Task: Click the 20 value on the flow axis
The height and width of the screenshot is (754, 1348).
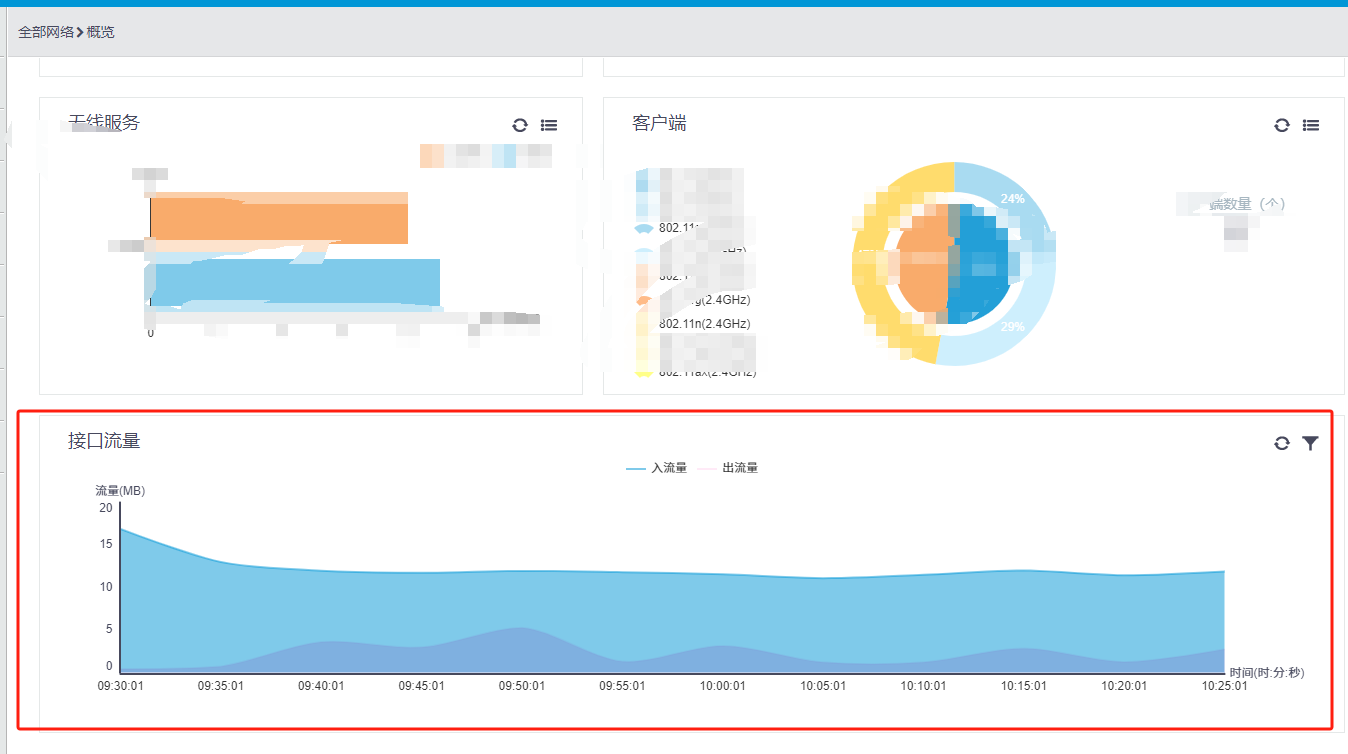Action: point(106,508)
